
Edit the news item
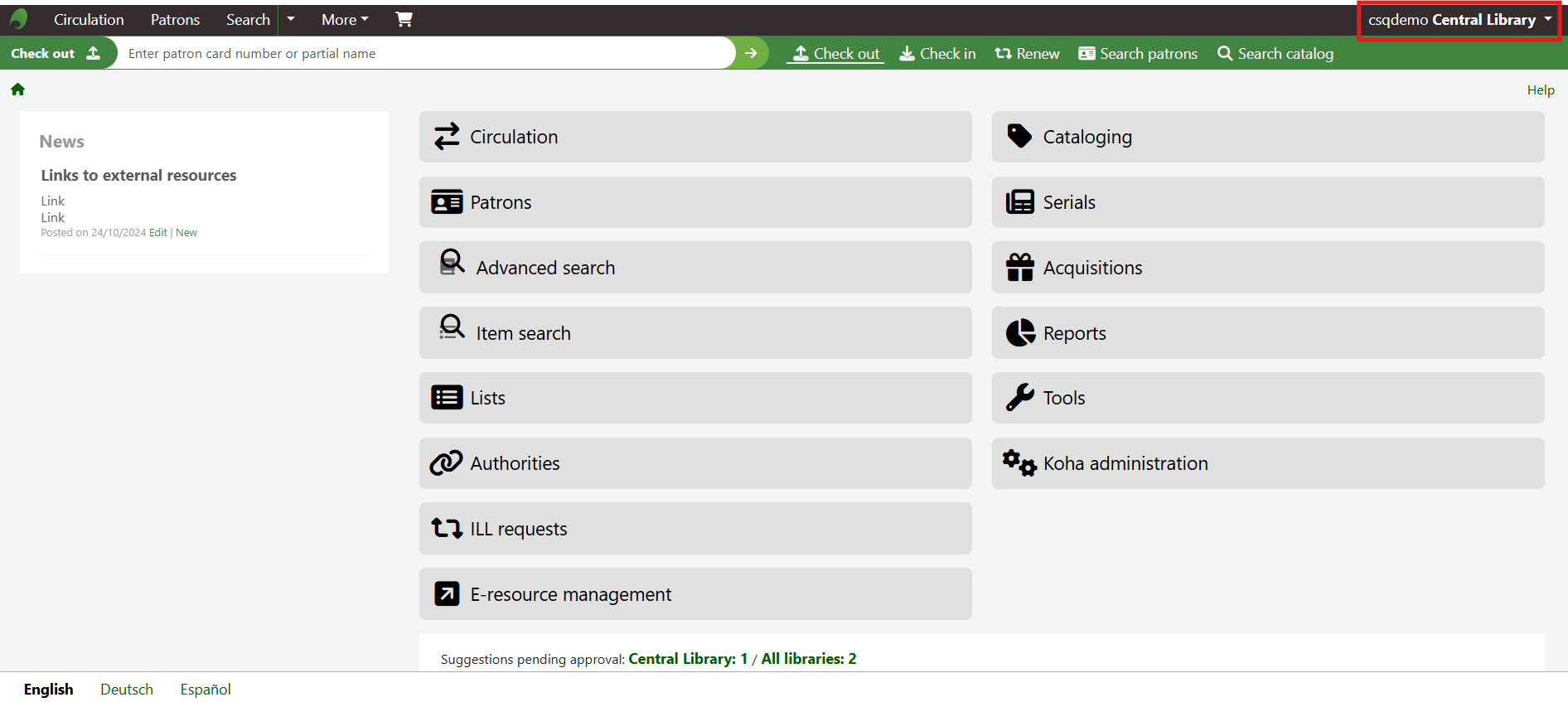click(x=158, y=233)
